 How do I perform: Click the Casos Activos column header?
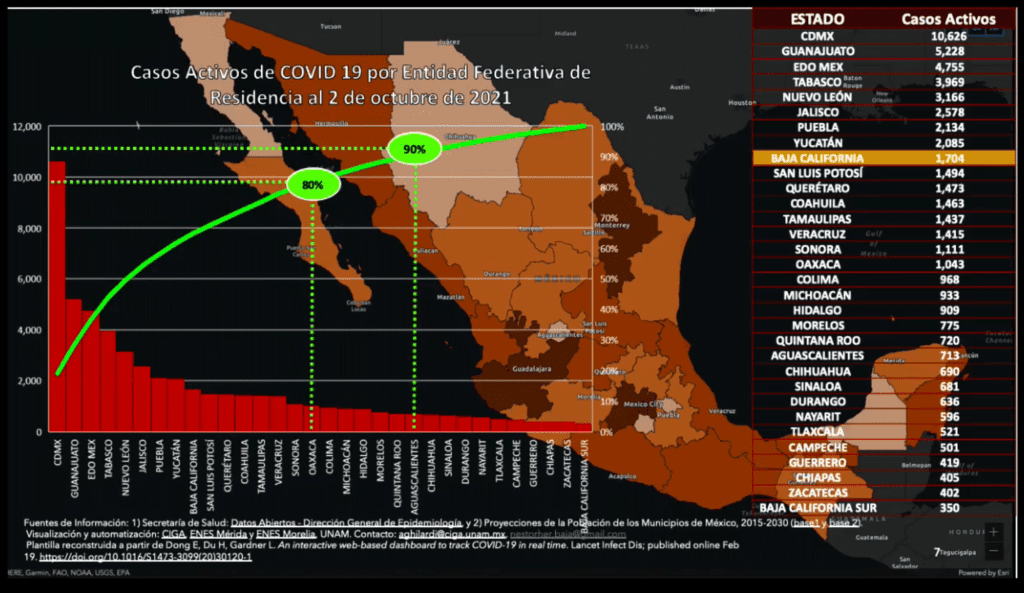tap(948, 19)
